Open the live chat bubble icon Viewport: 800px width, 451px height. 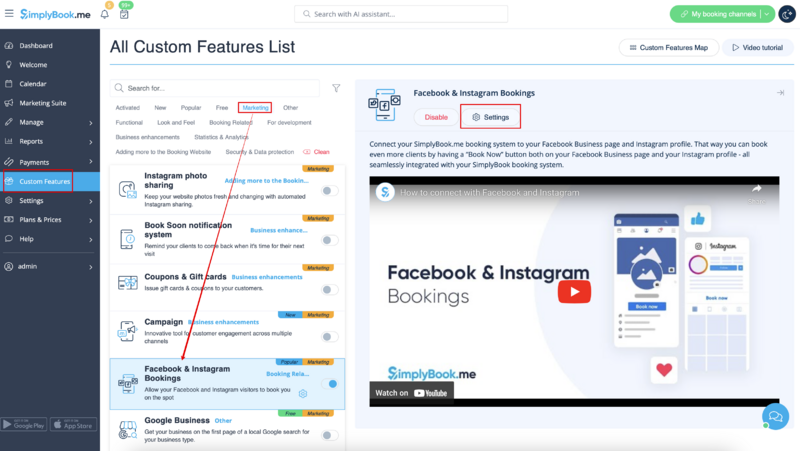(x=776, y=416)
